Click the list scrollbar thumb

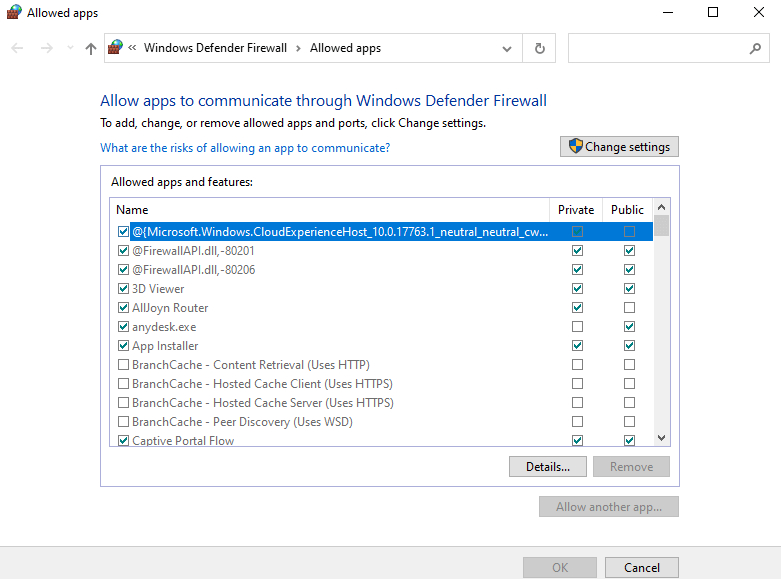661,225
